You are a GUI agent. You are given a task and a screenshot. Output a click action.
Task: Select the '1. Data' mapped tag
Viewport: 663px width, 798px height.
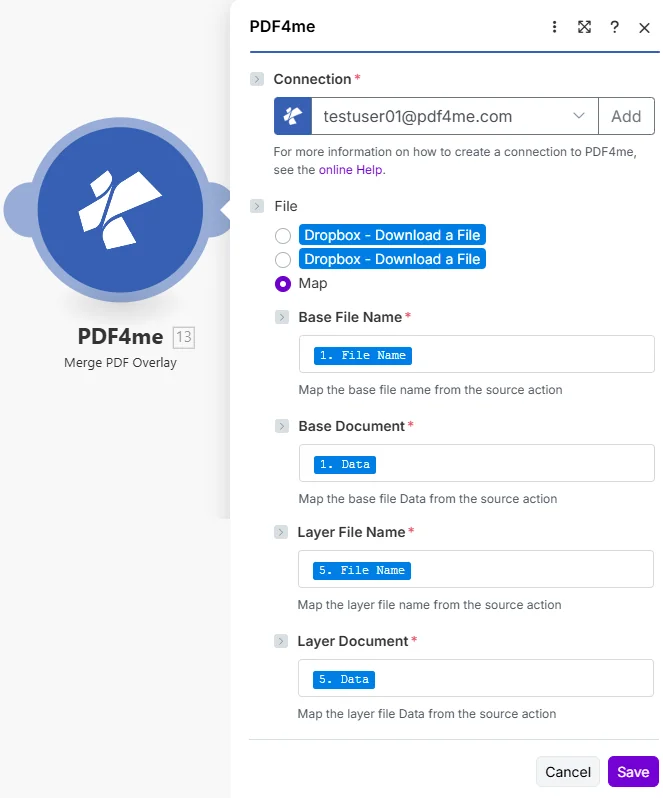tap(344, 464)
